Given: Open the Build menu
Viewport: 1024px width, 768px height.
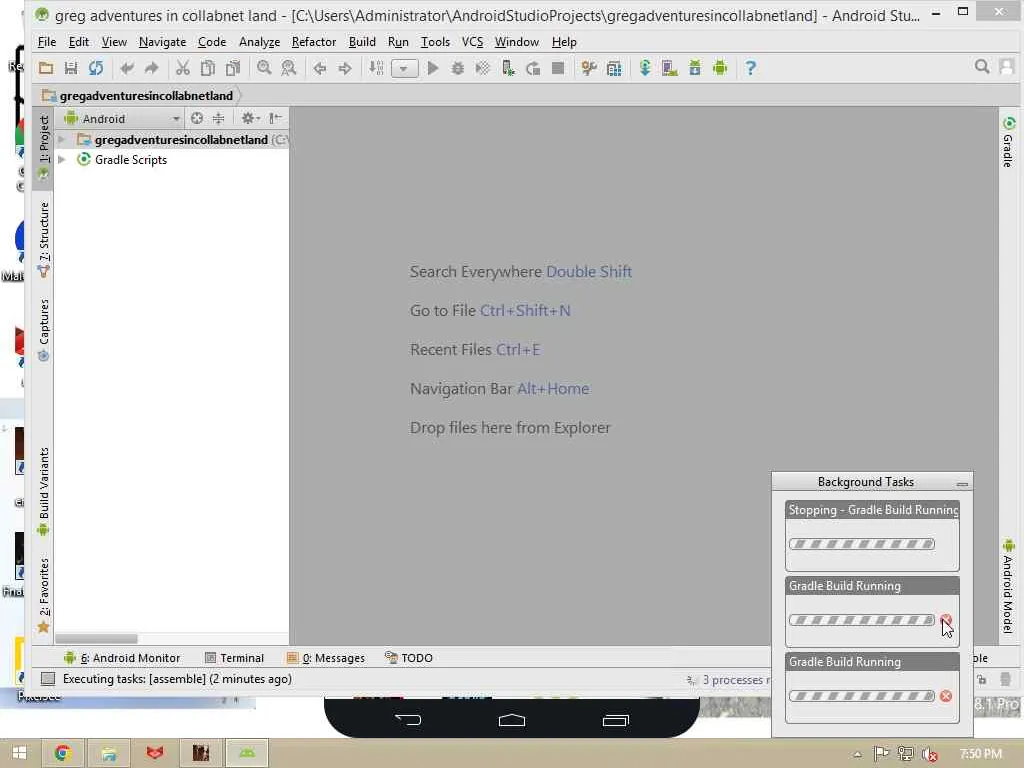Looking at the screenshot, I should click(x=362, y=42).
